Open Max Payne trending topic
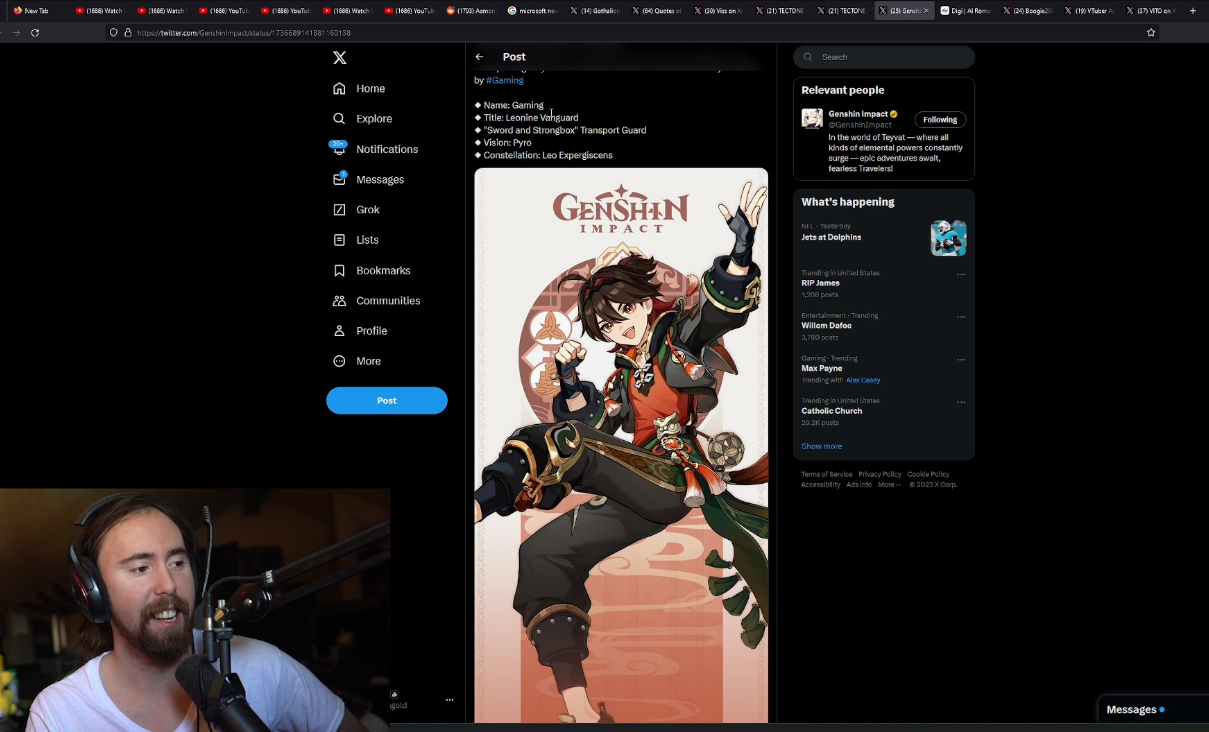Viewport: 1209px width, 732px height. point(822,368)
